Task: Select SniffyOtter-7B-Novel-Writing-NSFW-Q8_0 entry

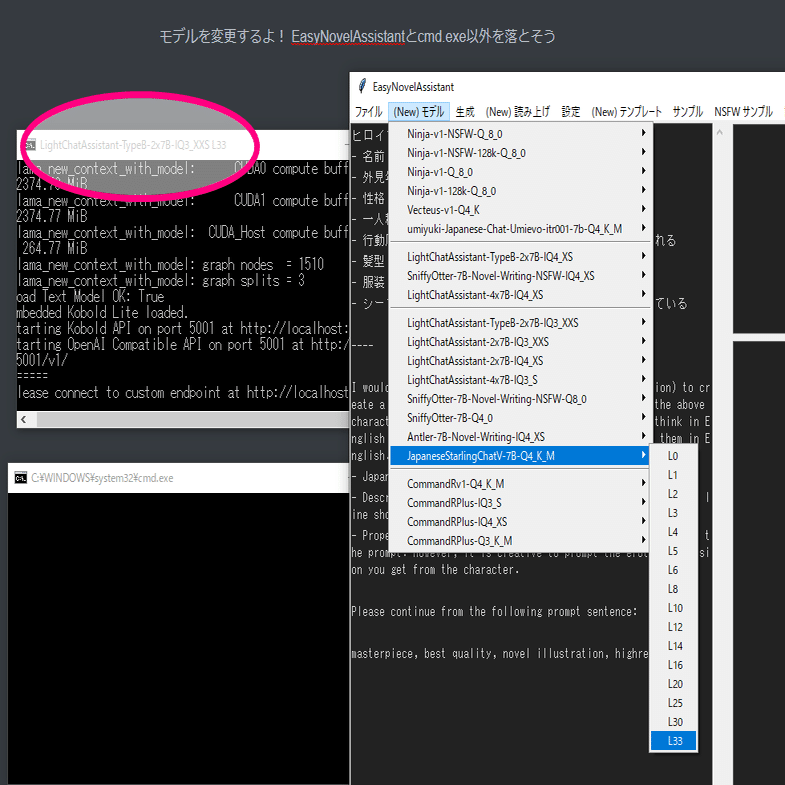Action: coord(521,399)
